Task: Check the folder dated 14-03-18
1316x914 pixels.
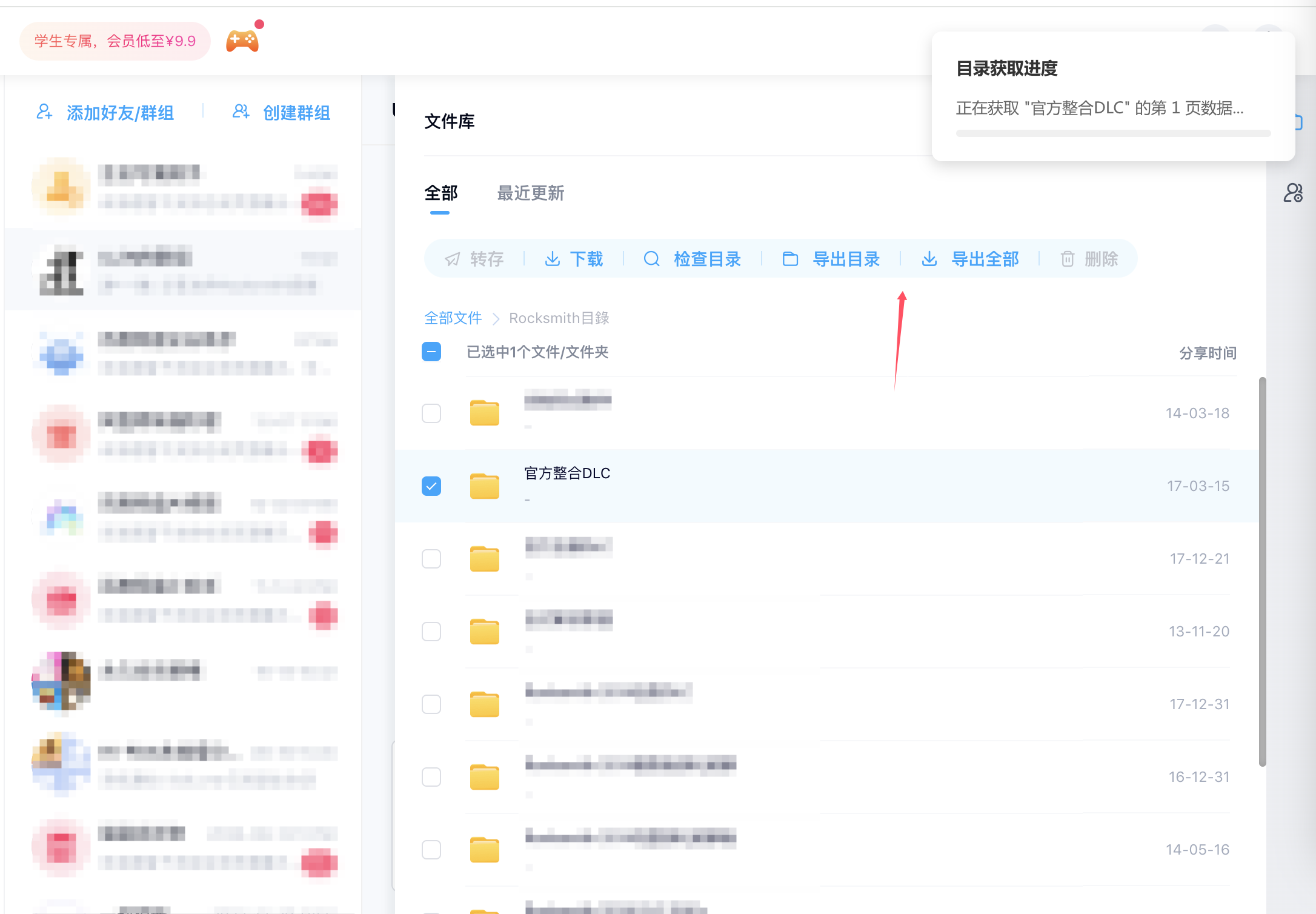Action: [x=431, y=413]
